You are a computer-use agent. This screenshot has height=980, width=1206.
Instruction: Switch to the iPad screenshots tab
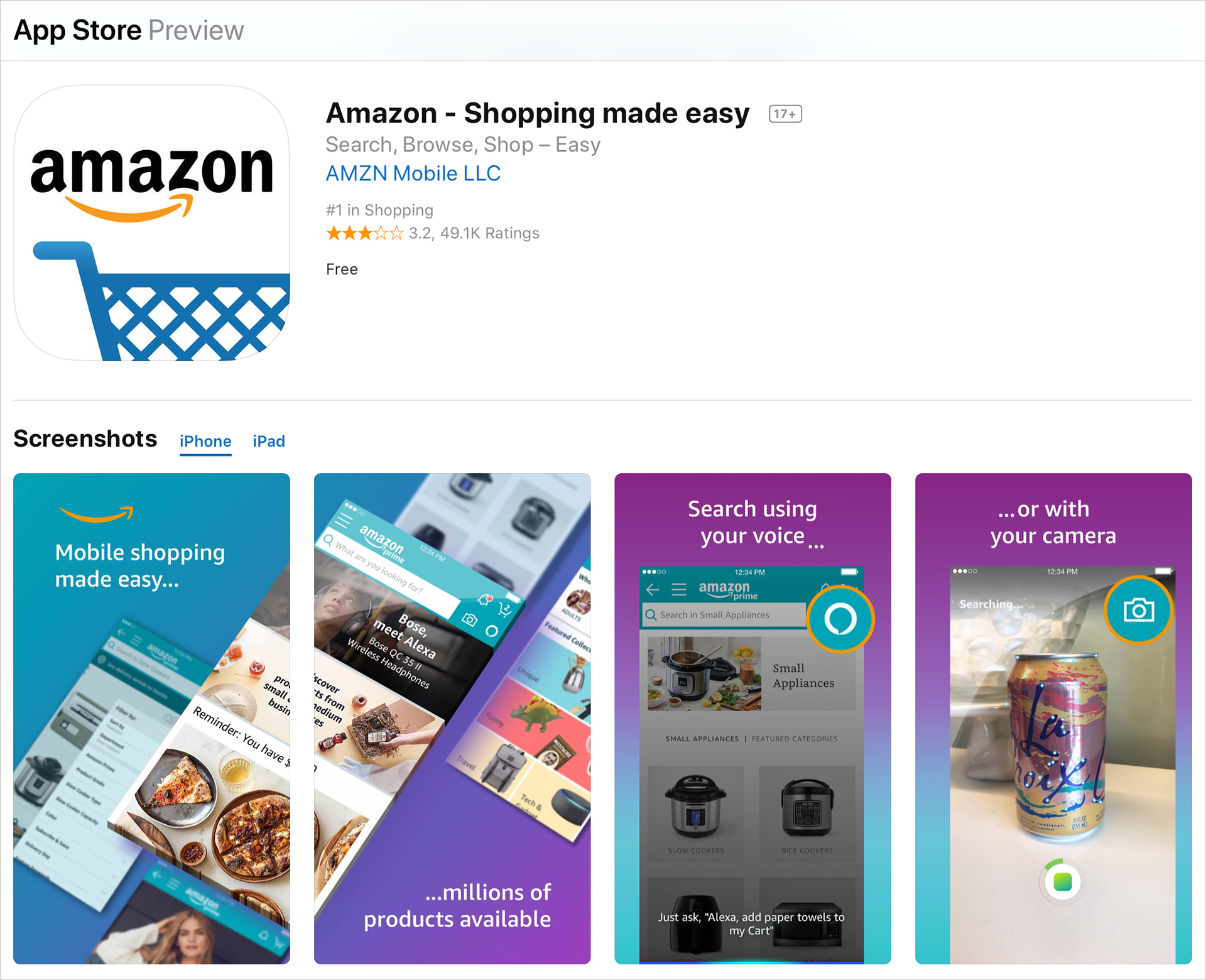point(269,442)
